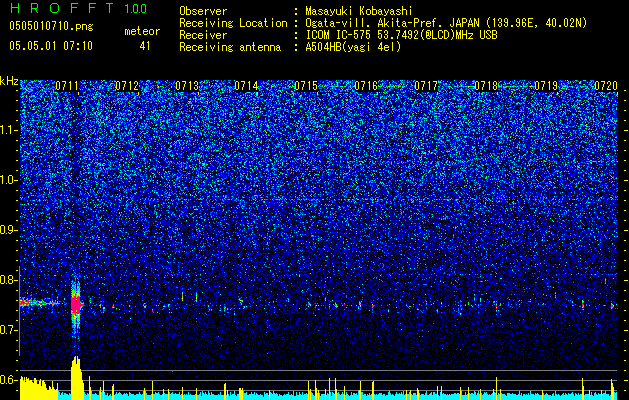This screenshot has height=400, width=629.
Task: Click time marker 0714
Action: pos(246,86)
